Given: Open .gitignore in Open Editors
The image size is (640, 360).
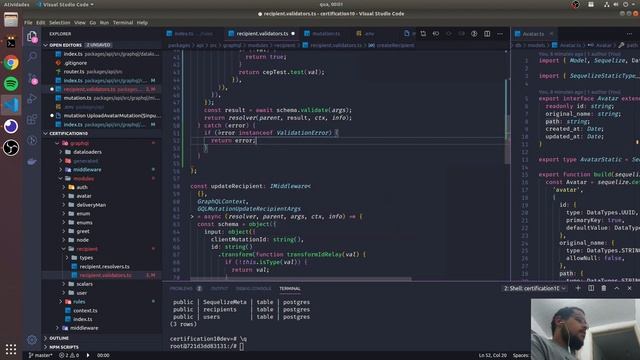Looking at the screenshot, I should click(76, 63).
